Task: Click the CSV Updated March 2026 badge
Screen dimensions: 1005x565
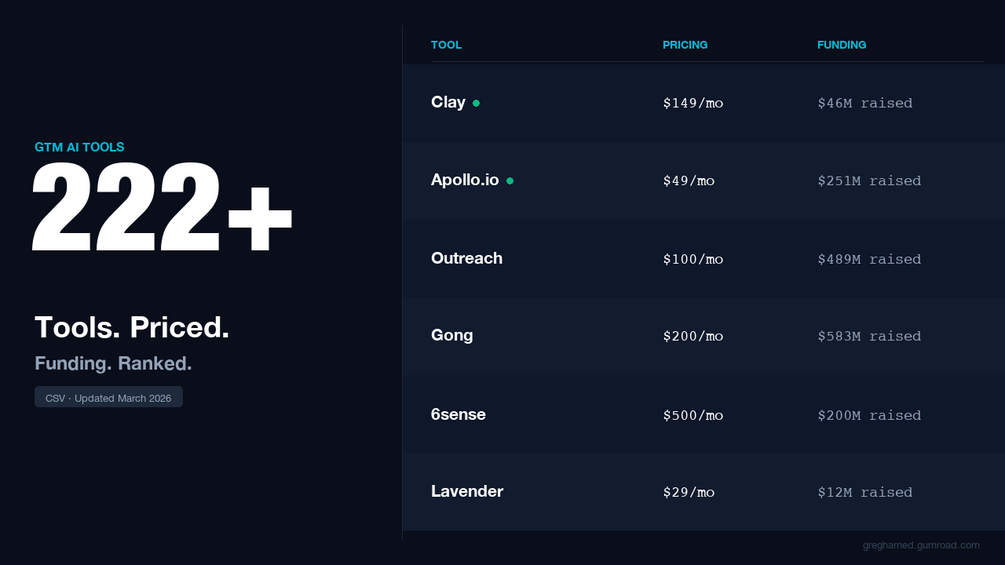Action: coord(108,398)
